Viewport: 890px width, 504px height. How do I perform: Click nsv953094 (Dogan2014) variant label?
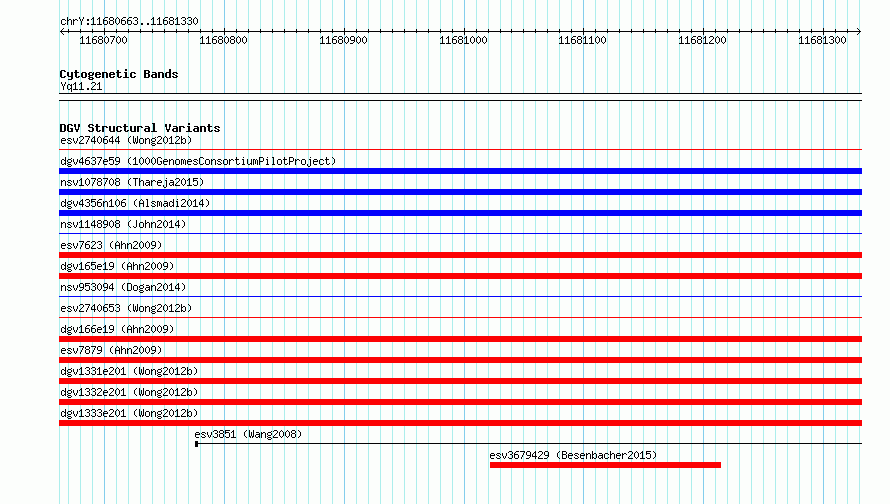click(x=123, y=287)
